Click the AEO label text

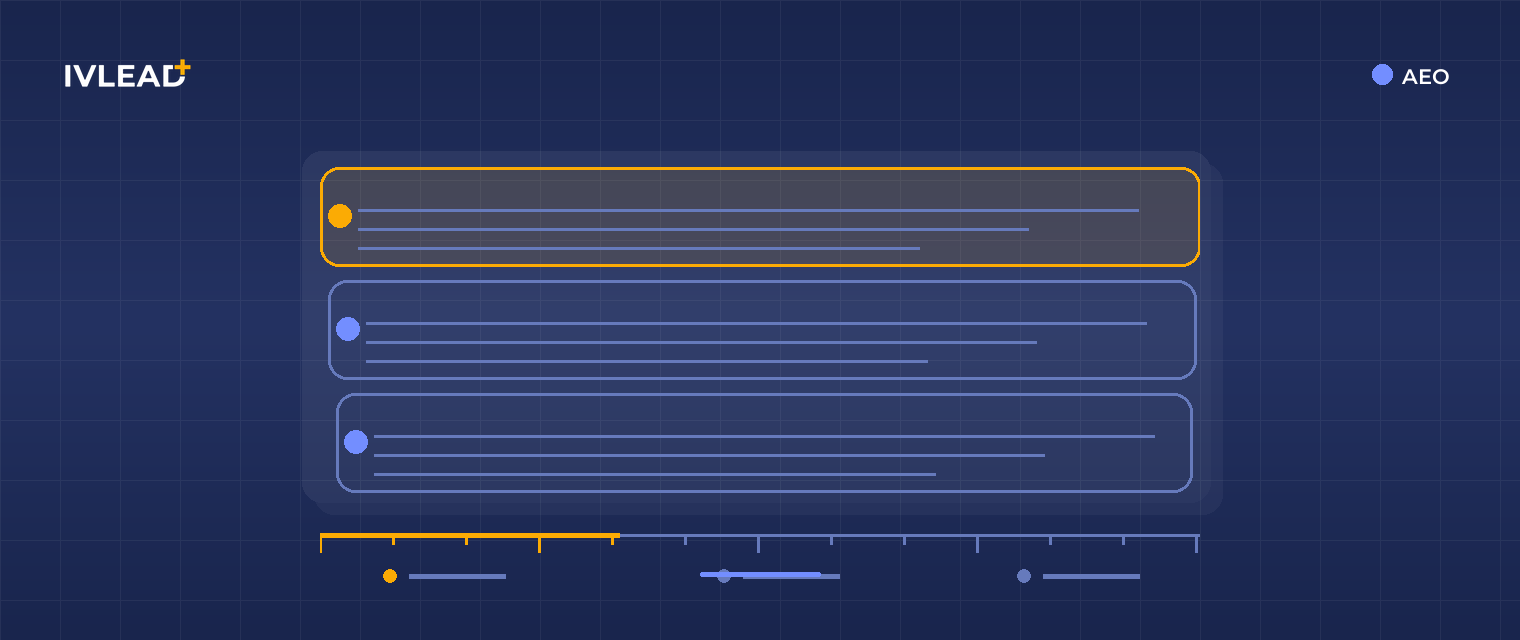(1425, 77)
